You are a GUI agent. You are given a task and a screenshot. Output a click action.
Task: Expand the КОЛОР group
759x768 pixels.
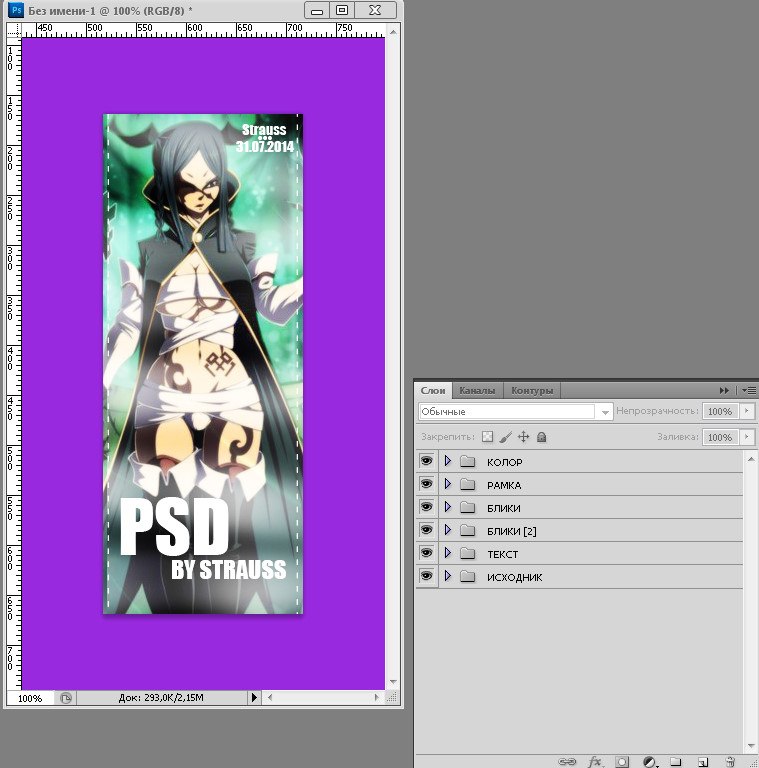448,461
